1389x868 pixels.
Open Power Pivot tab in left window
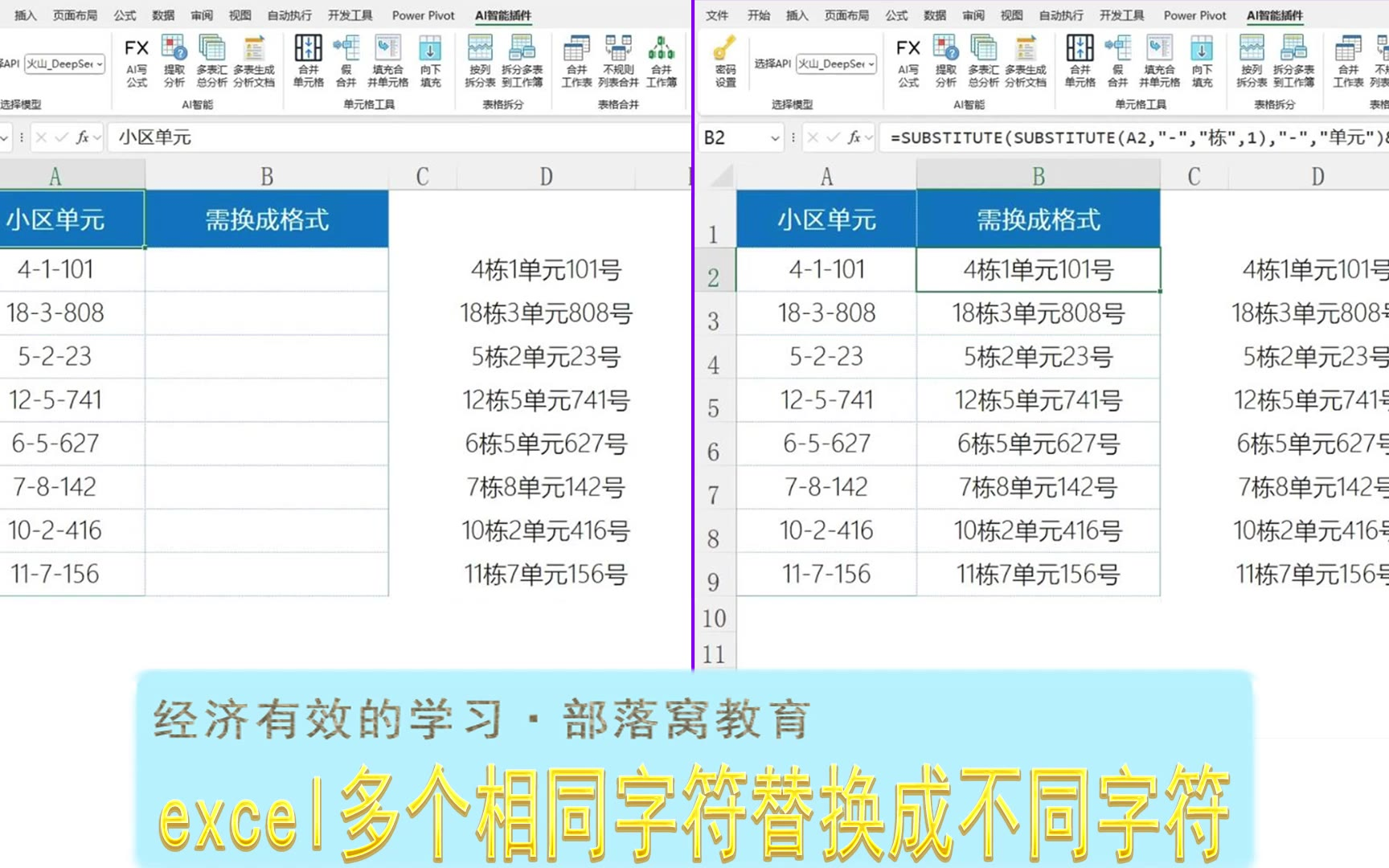pyautogui.click(x=423, y=15)
